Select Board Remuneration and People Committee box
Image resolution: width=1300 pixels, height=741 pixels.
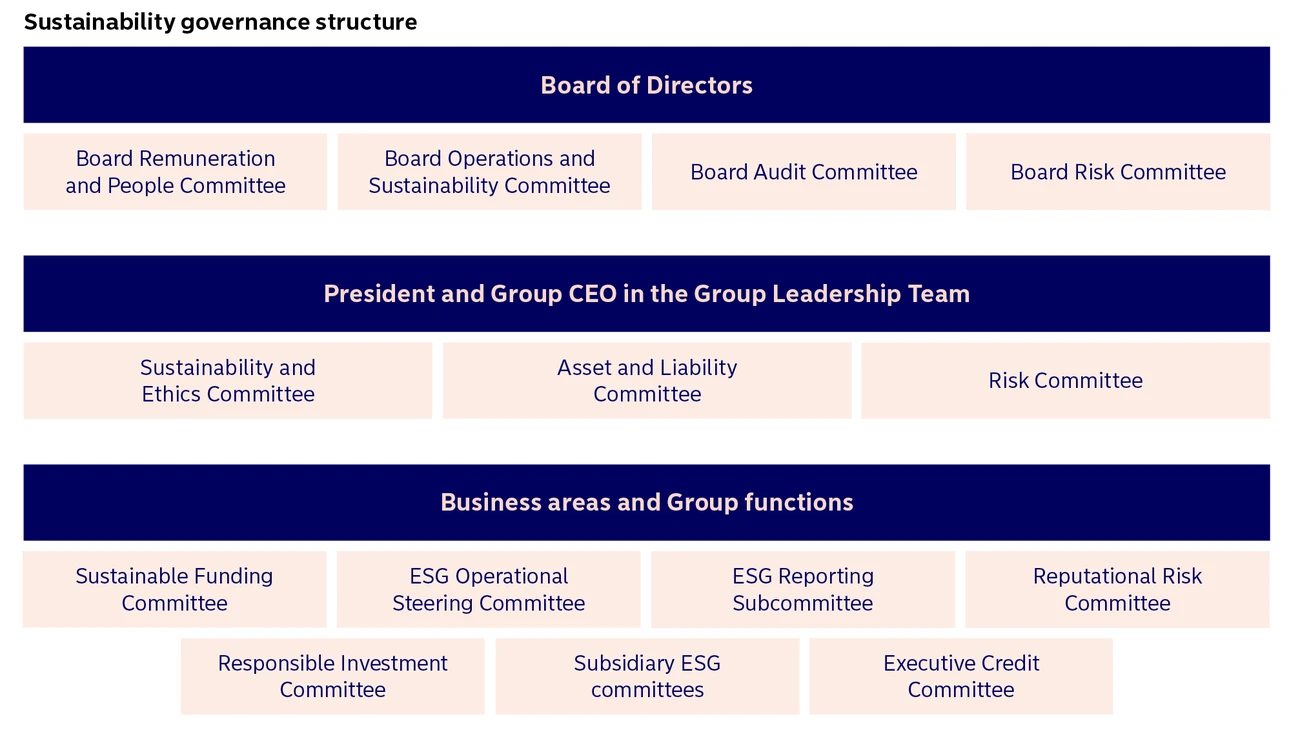(175, 172)
